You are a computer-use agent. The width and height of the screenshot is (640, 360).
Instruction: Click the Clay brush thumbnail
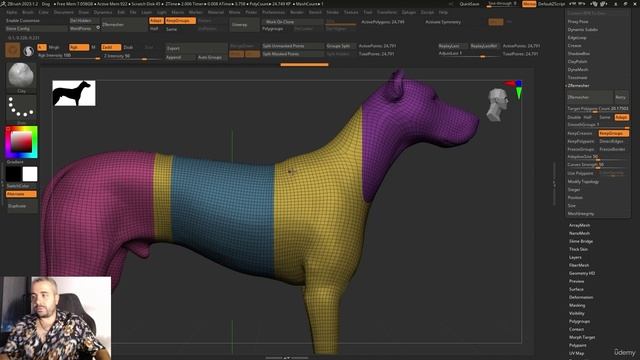point(21,78)
